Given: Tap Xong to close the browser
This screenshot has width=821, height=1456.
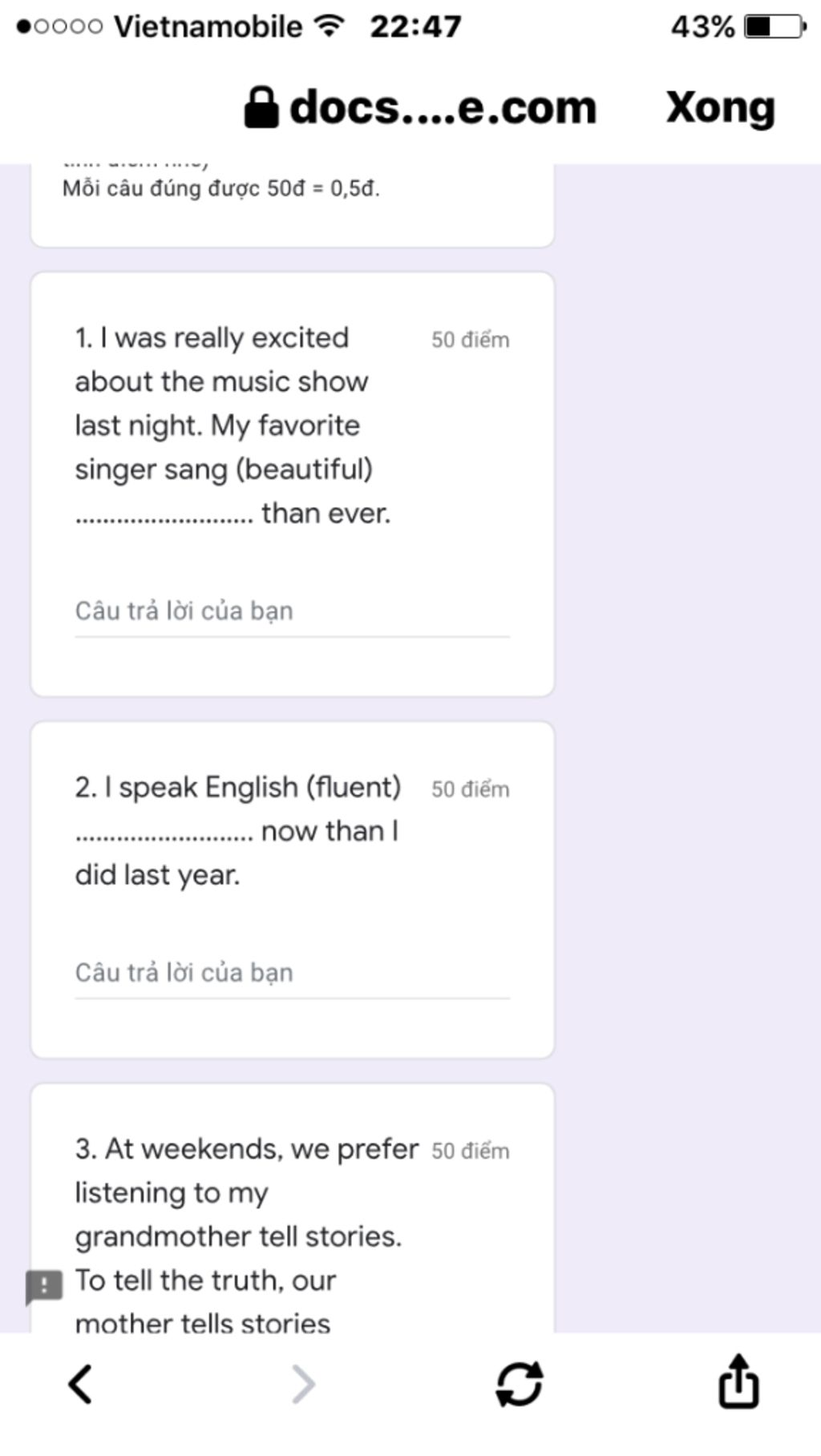Looking at the screenshot, I should click(720, 107).
